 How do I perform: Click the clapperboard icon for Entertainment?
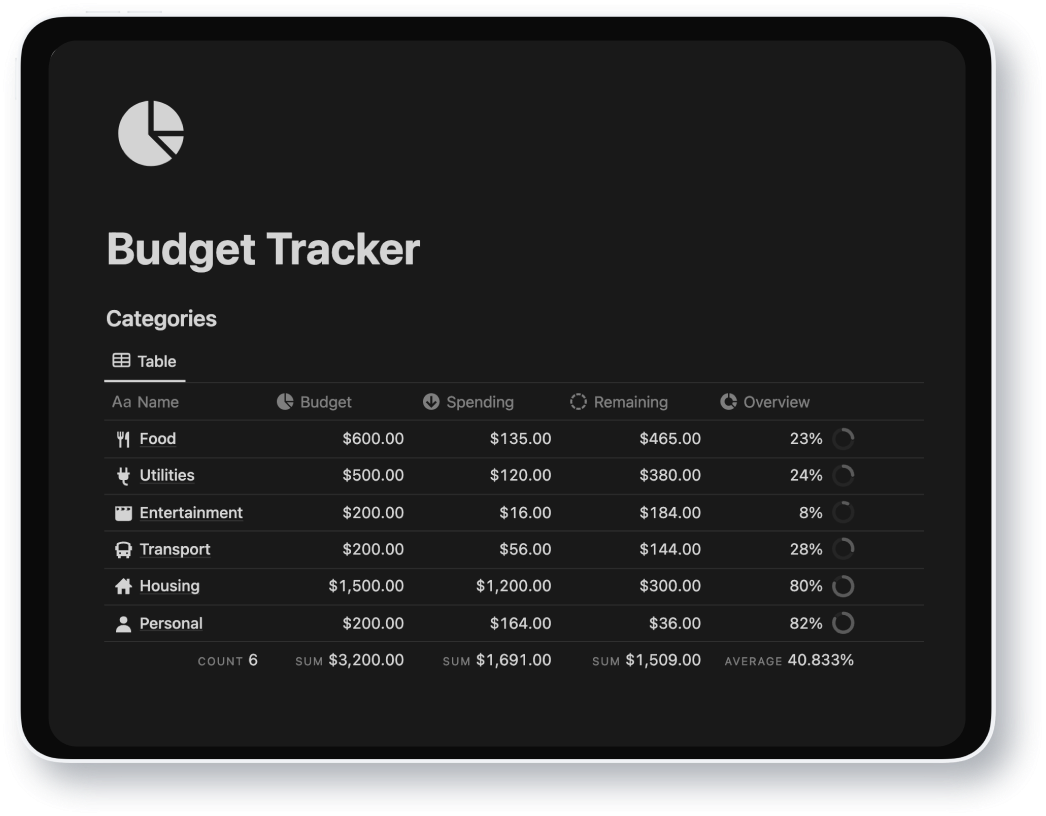point(123,513)
